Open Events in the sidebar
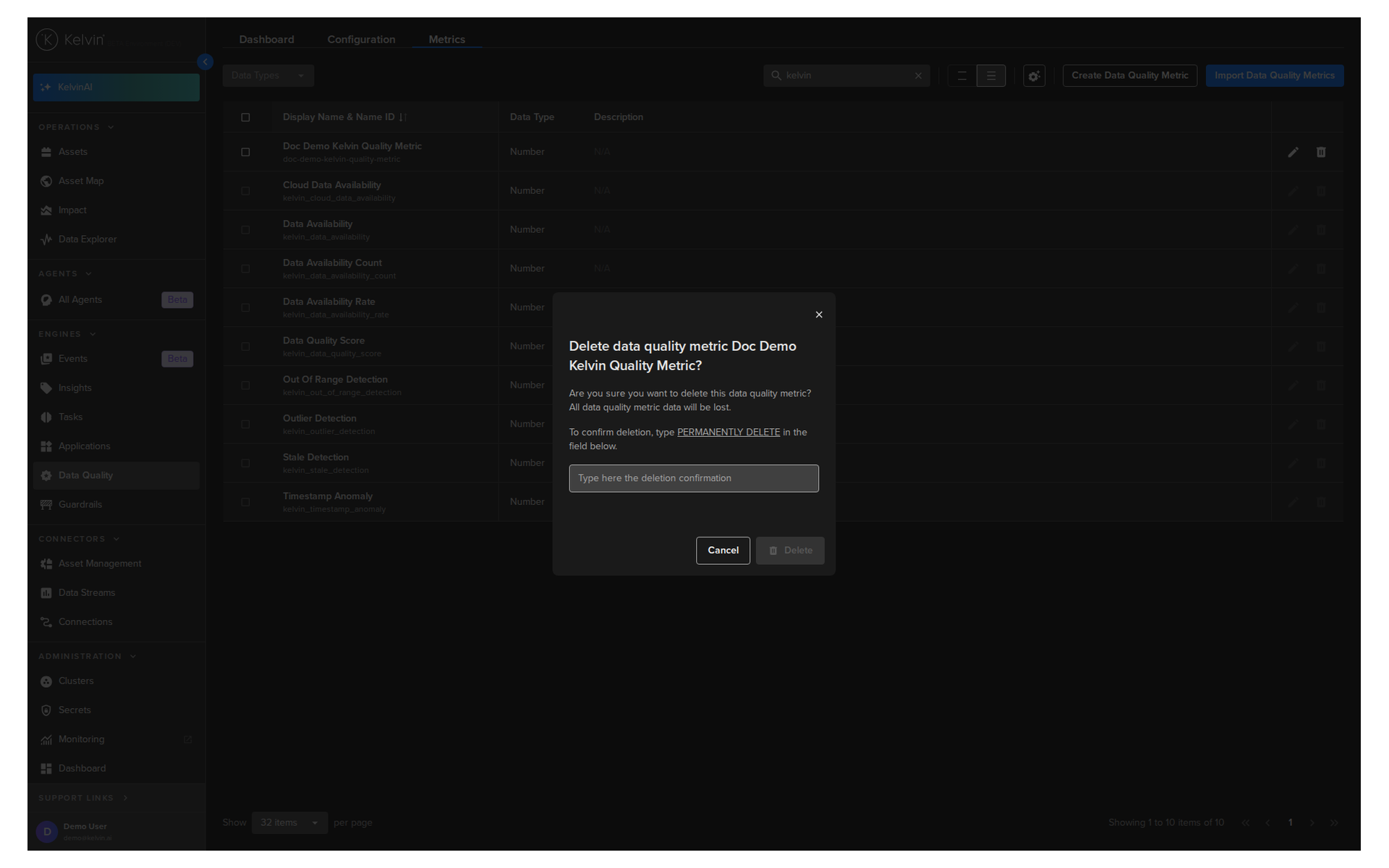The height and width of the screenshot is (868, 1389). pos(116,359)
